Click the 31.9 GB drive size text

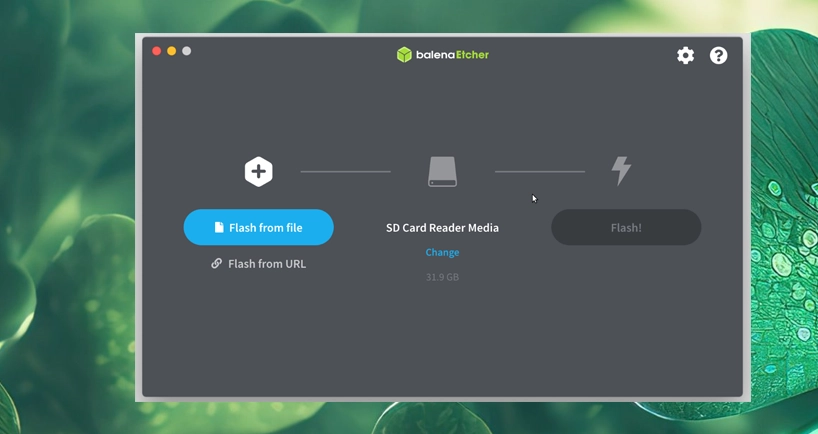[x=442, y=277]
